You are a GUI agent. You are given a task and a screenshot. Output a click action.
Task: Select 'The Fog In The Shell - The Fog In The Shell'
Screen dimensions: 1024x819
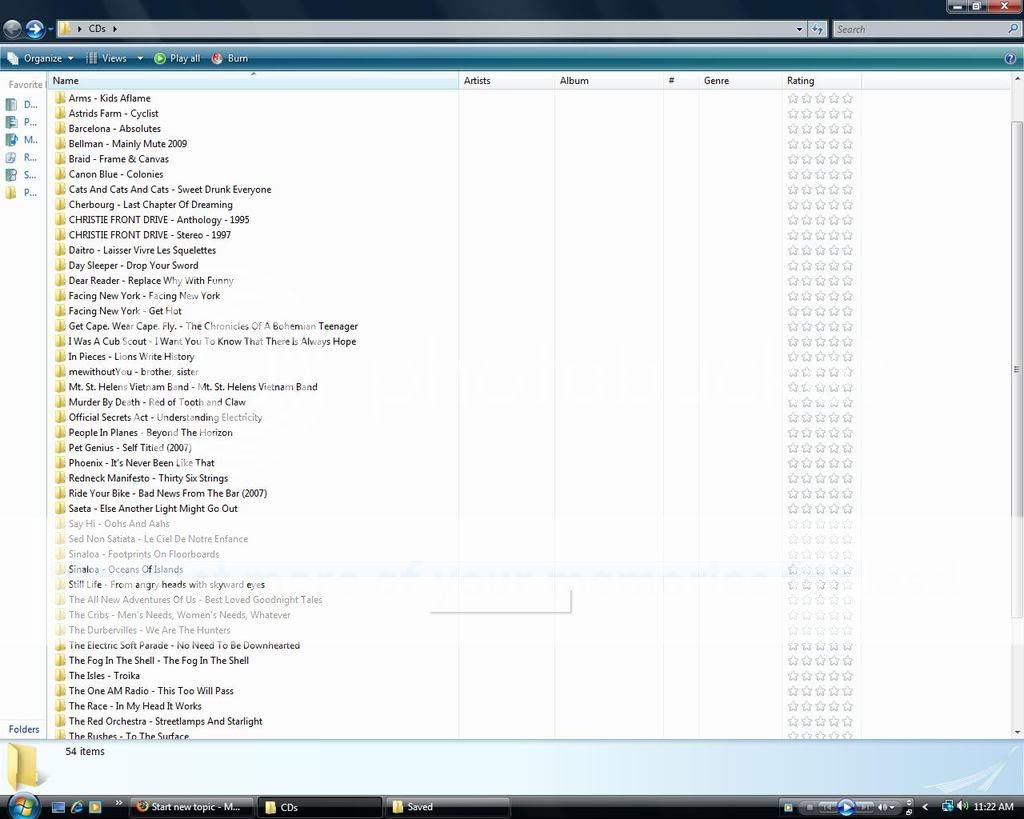(159, 660)
